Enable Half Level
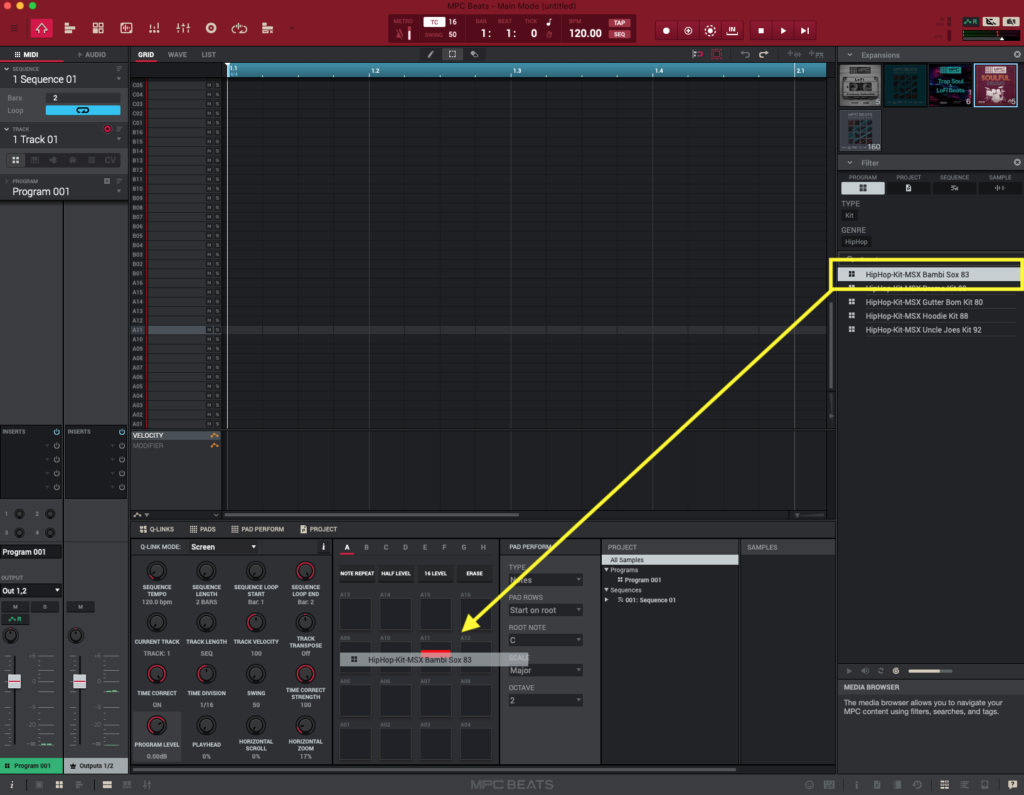1024x795 pixels. point(396,574)
